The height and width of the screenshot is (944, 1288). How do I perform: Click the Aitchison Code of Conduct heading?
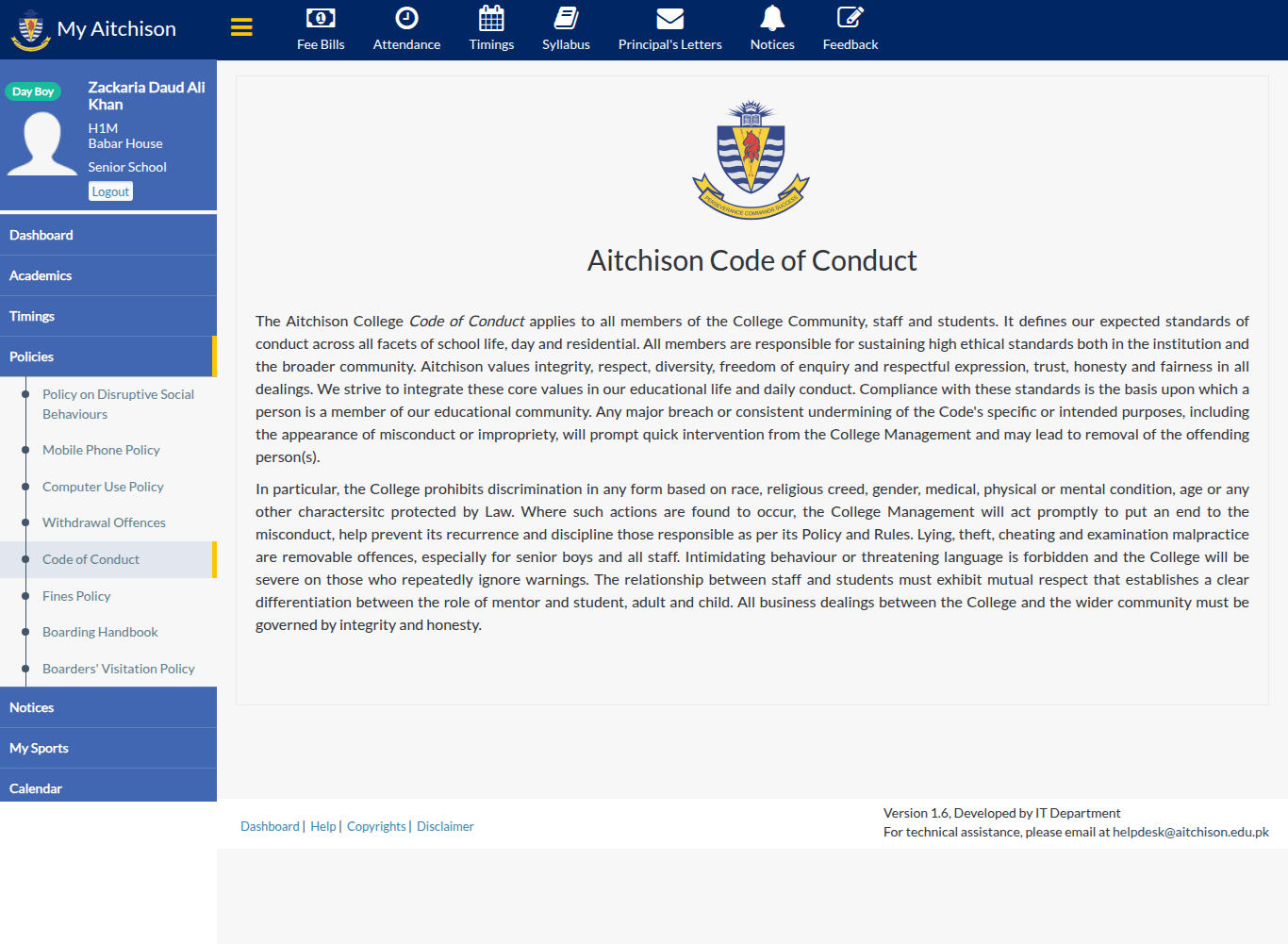751,260
